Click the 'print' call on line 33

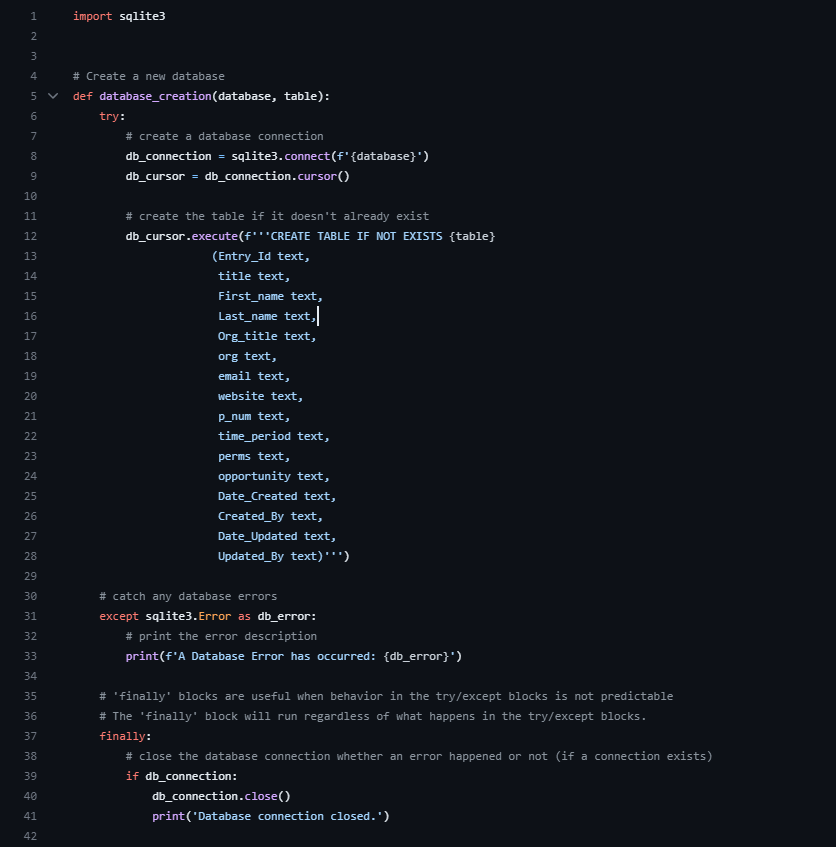click(141, 656)
